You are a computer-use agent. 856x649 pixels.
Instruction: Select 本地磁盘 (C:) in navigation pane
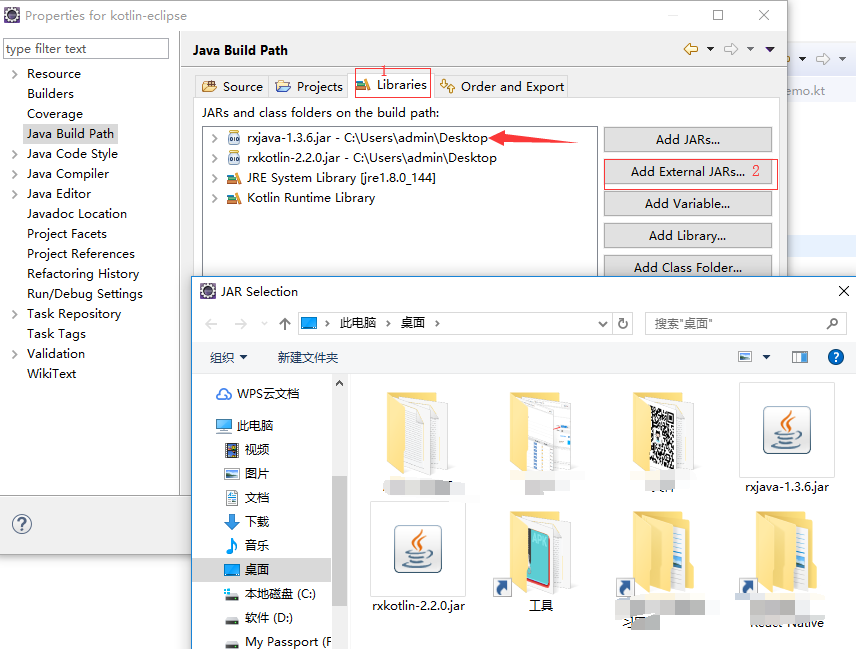pos(270,594)
